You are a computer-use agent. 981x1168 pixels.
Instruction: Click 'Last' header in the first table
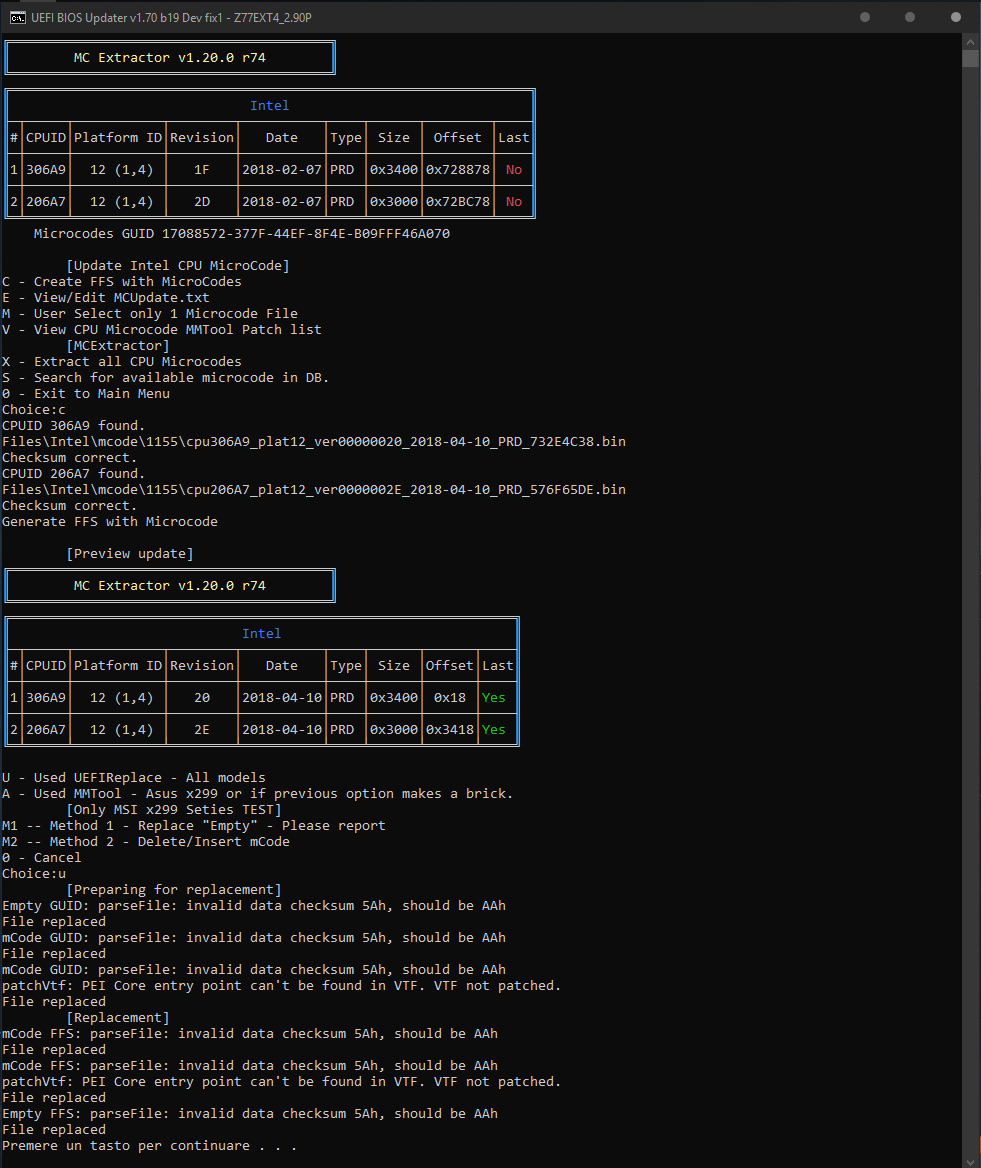[514, 138]
